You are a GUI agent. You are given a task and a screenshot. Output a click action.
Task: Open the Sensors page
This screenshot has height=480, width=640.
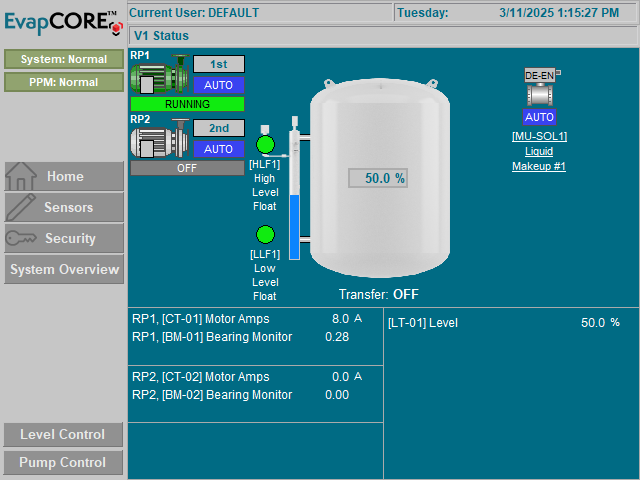pos(64,207)
